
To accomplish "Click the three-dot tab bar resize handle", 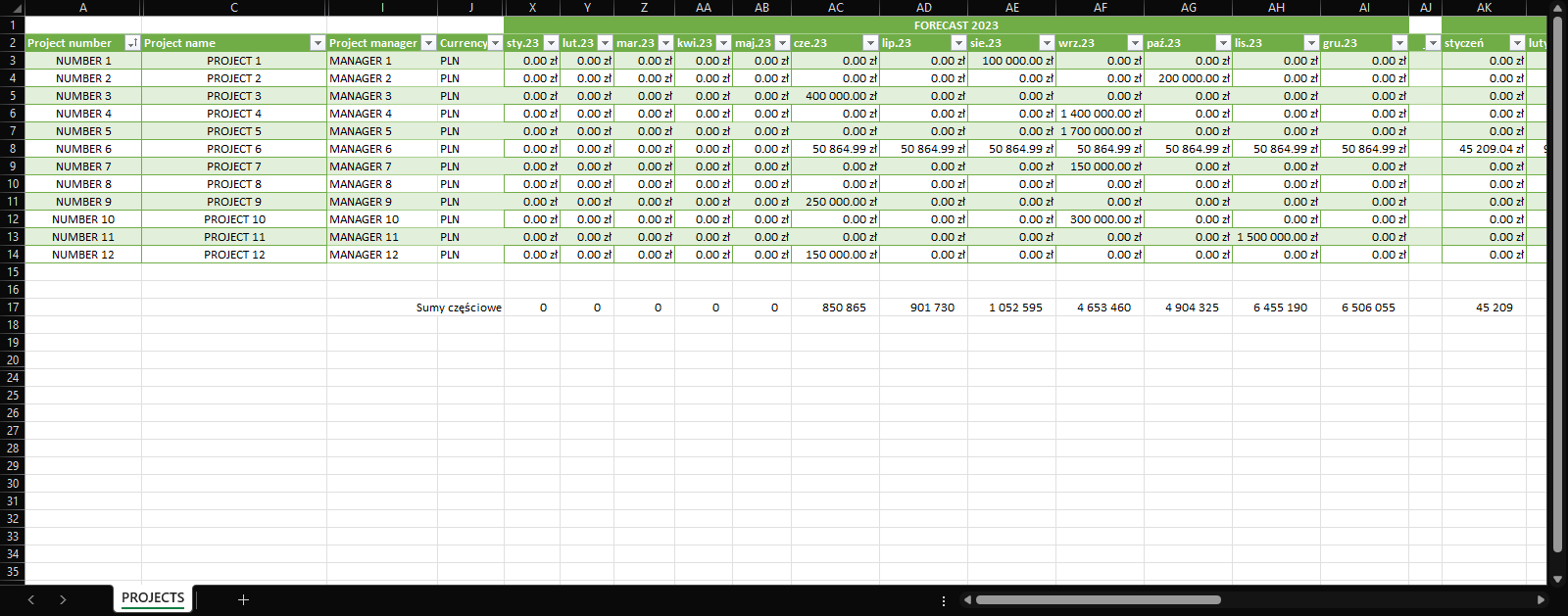I will coord(944,600).
